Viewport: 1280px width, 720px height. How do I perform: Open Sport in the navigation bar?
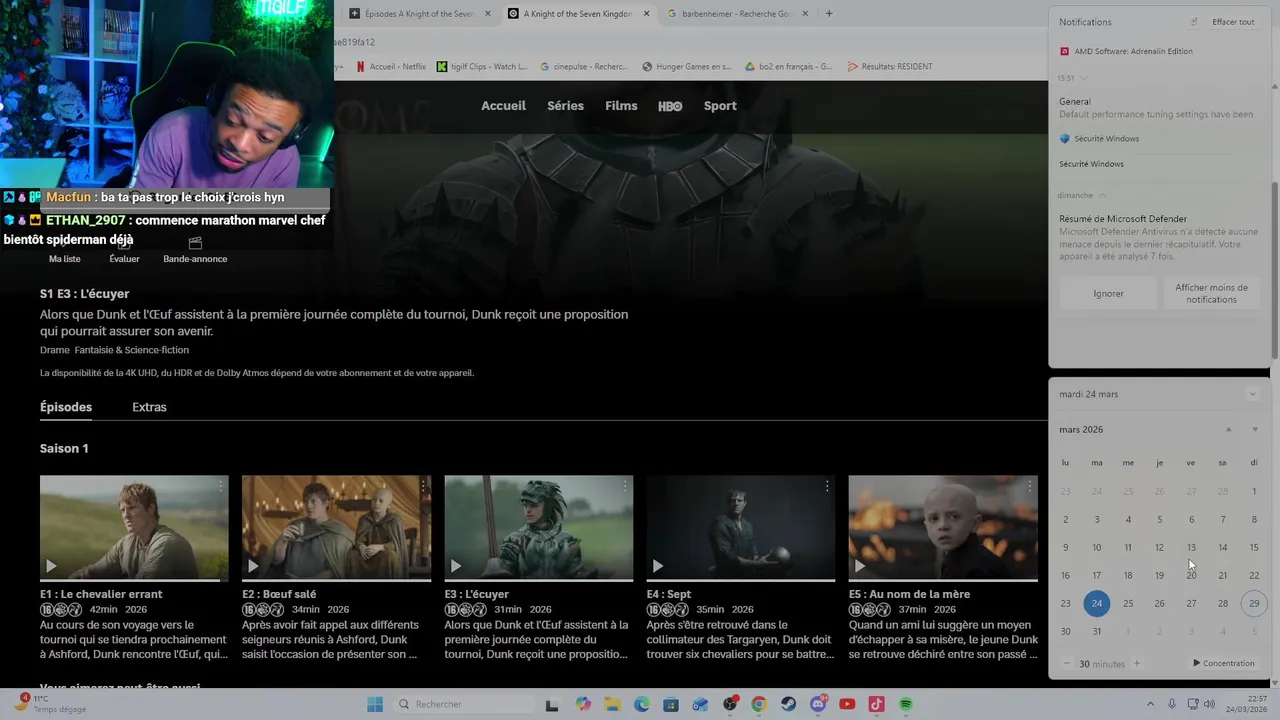[x=720, y=106]
